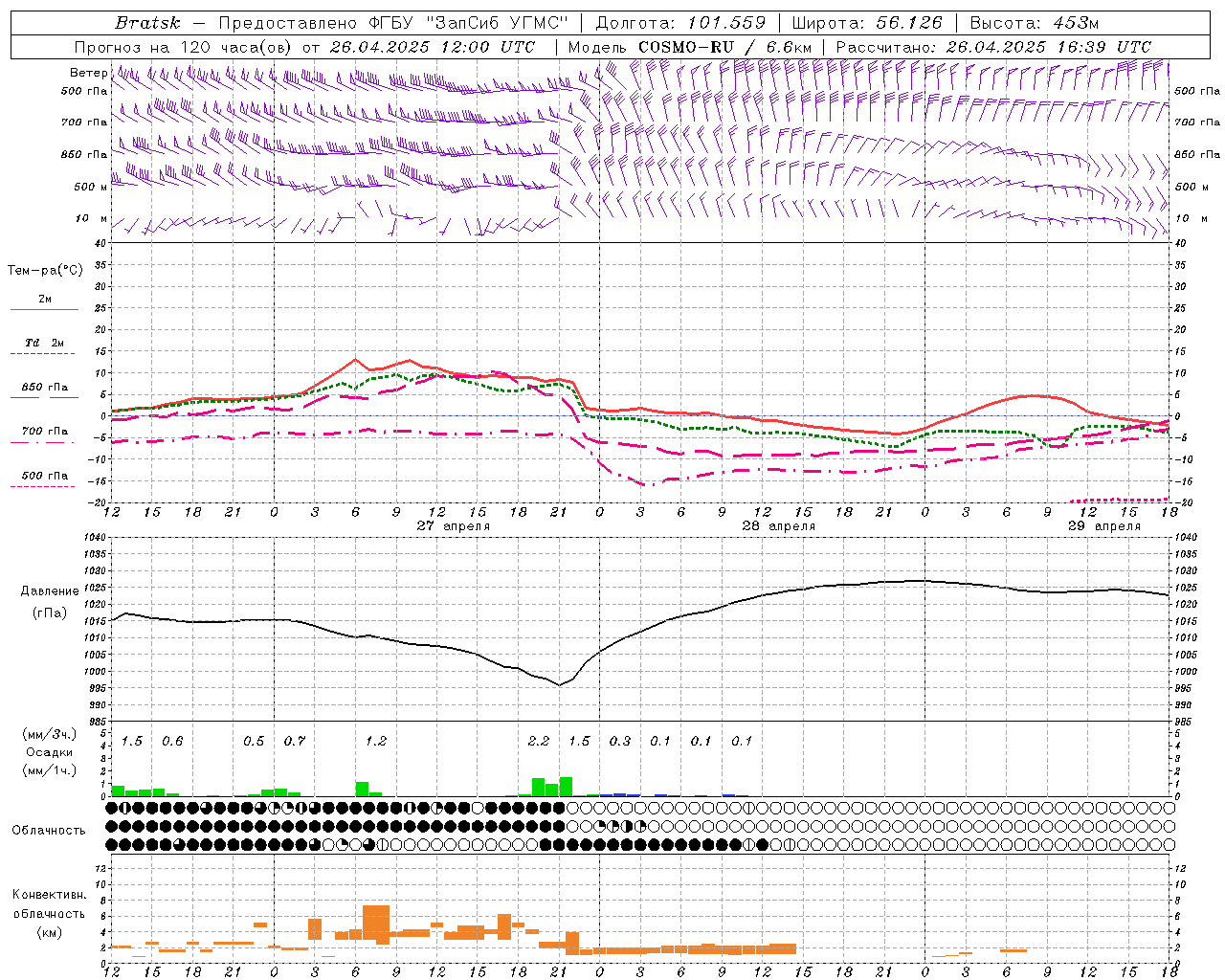The width and height of the screenshot is (1225, 980).
Task: Select the "29 апреля" date label
Action: (x=1104, y=526)
